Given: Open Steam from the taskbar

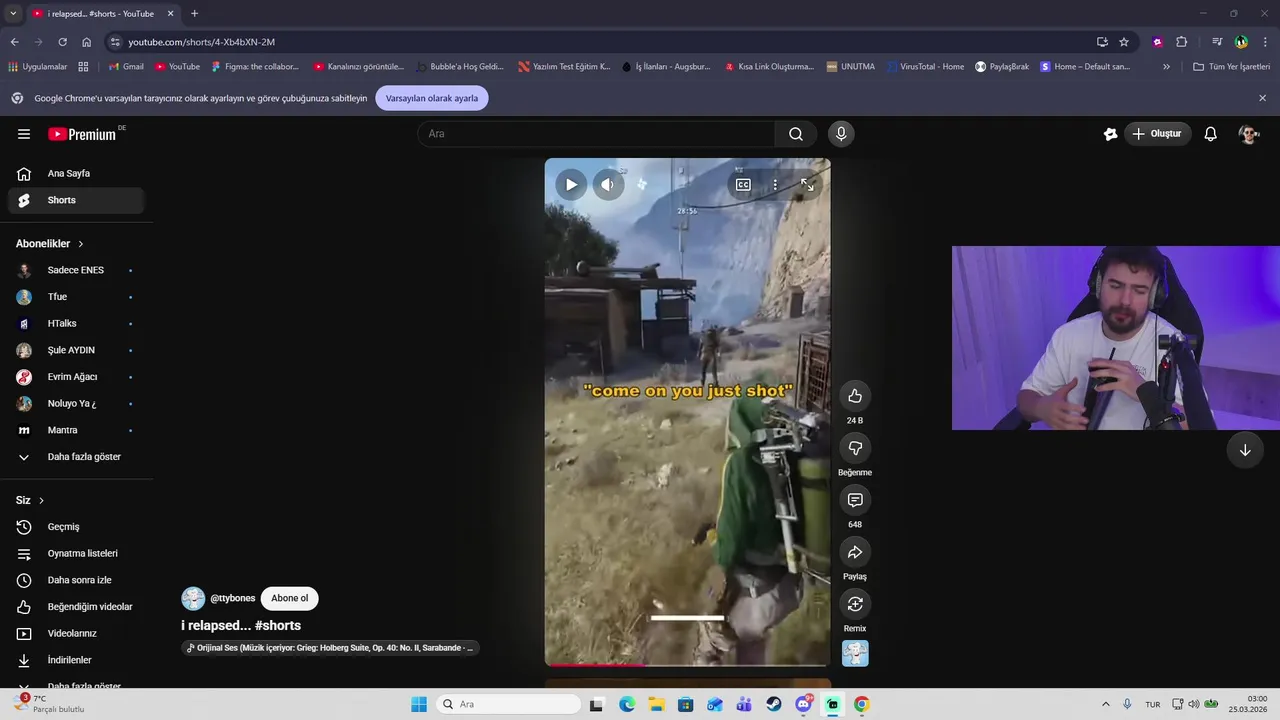Looking at the screenshot, I should (774, 704).
